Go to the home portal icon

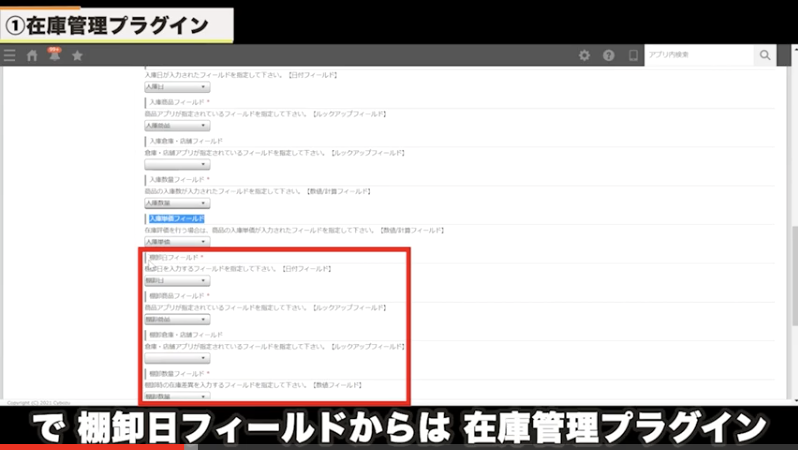click(32, 55)
